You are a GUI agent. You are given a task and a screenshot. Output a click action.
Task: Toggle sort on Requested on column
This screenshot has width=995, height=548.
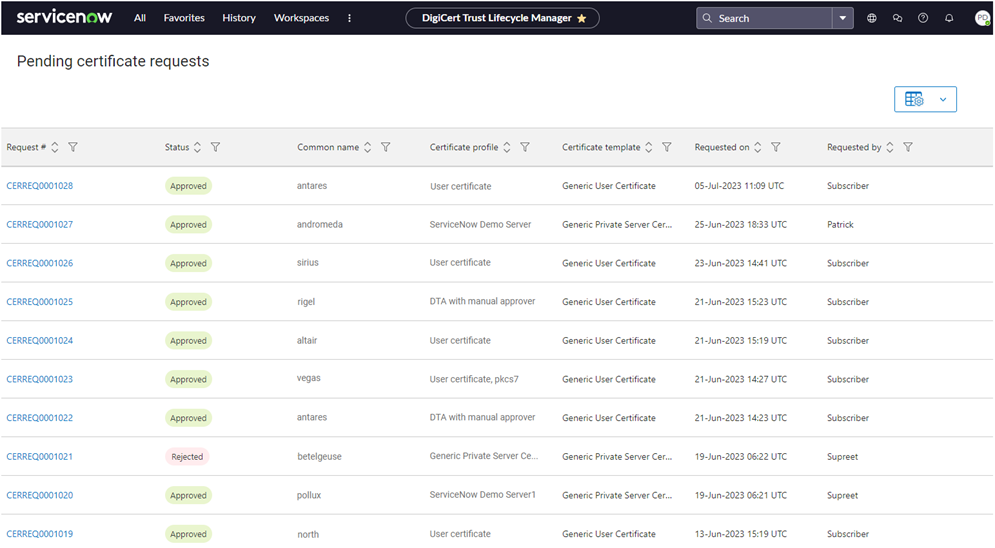[x=758, y=147]
